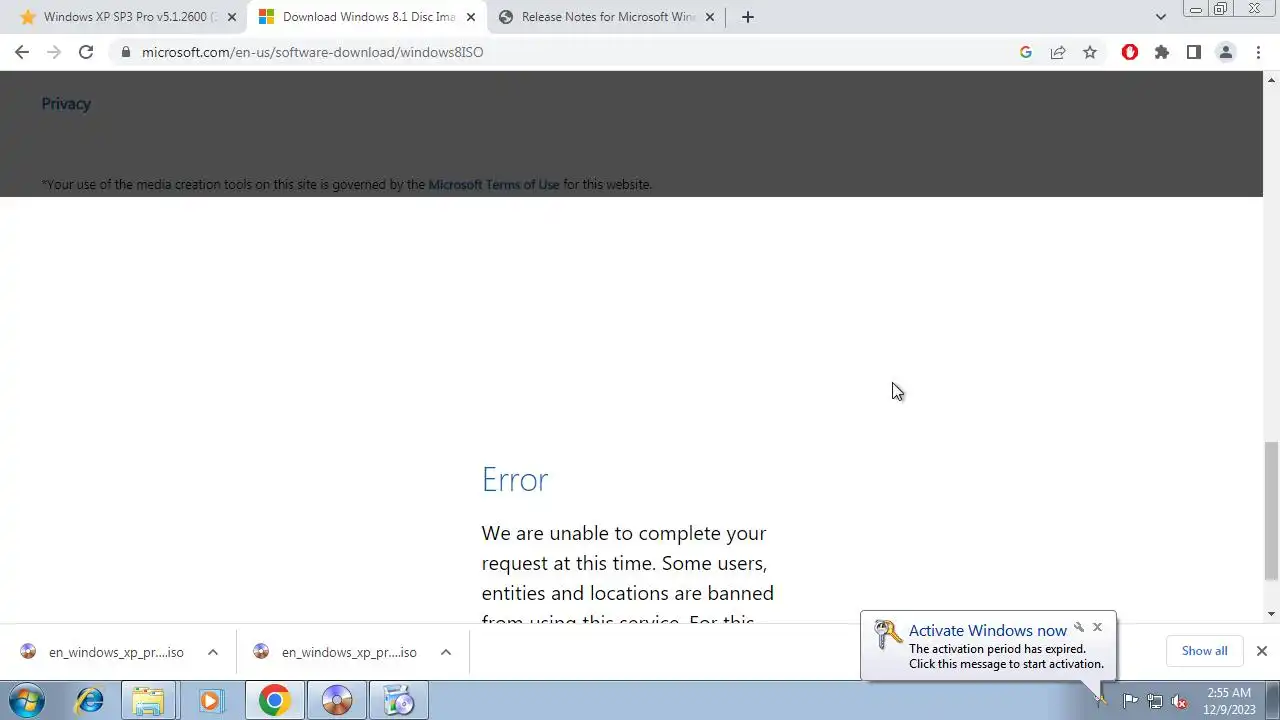Open network tray icon
Screen dimensions: 1280x720
[1155, 701]
